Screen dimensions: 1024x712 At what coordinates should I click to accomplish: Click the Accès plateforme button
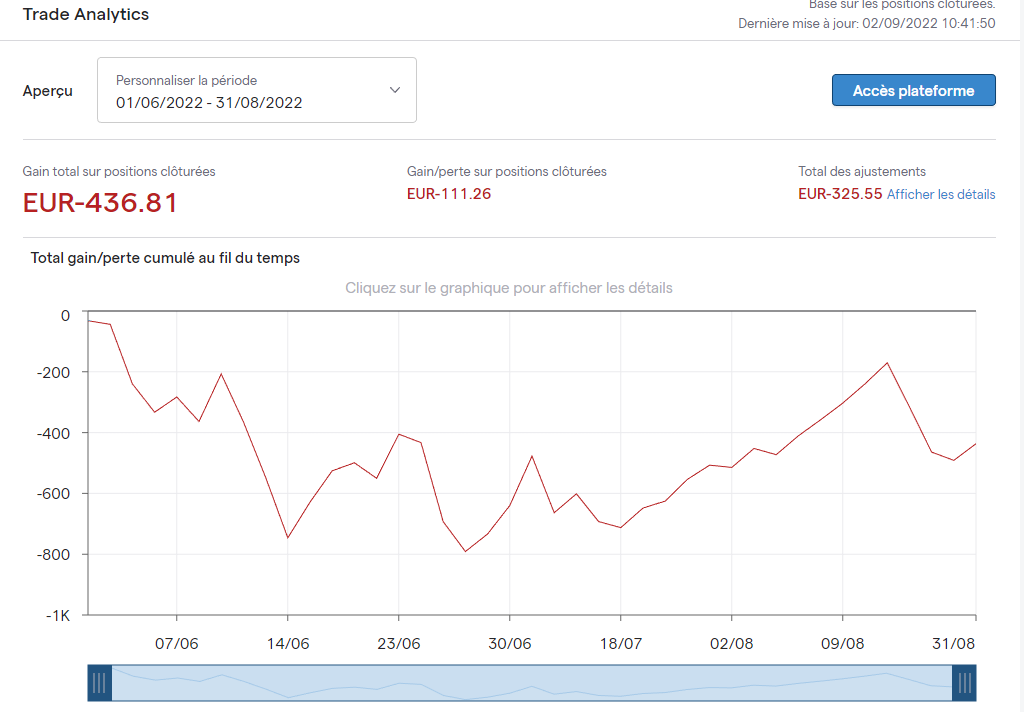click(x=913, y=90)
